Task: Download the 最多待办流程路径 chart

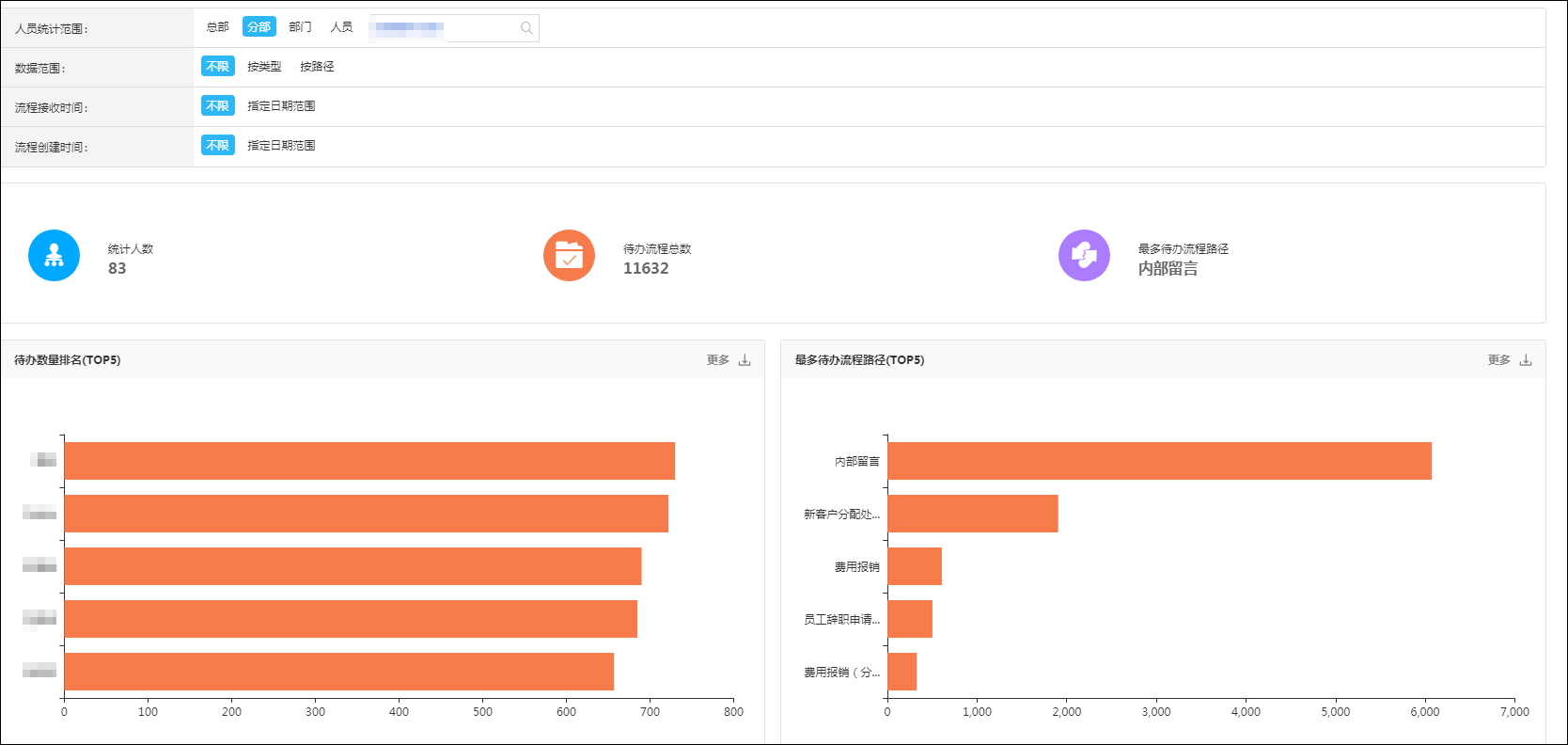Action: 1526,360
